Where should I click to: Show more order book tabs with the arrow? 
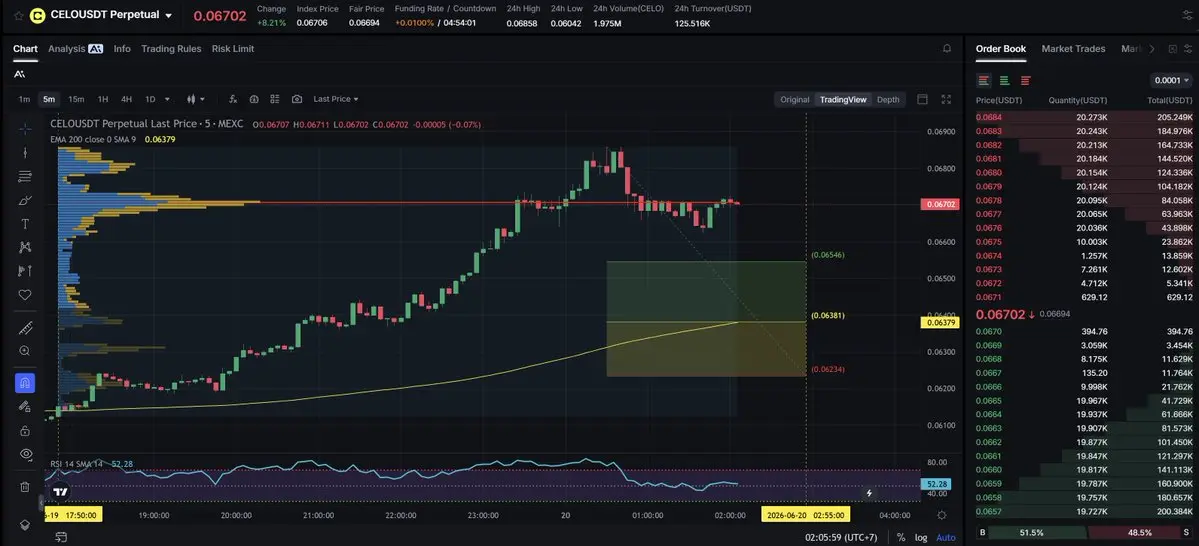[1152, 49]
